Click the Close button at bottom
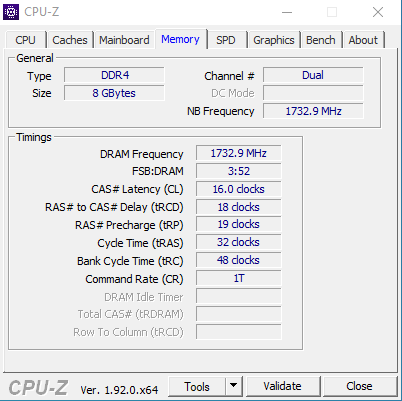Viewport: 402px width, 401px height. [360, 386]
